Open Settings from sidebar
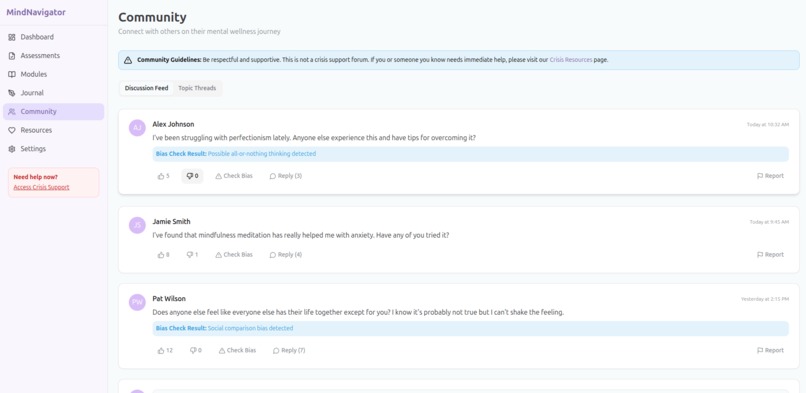This screenshot has width=806, height=393. click(x=53, y=149)
